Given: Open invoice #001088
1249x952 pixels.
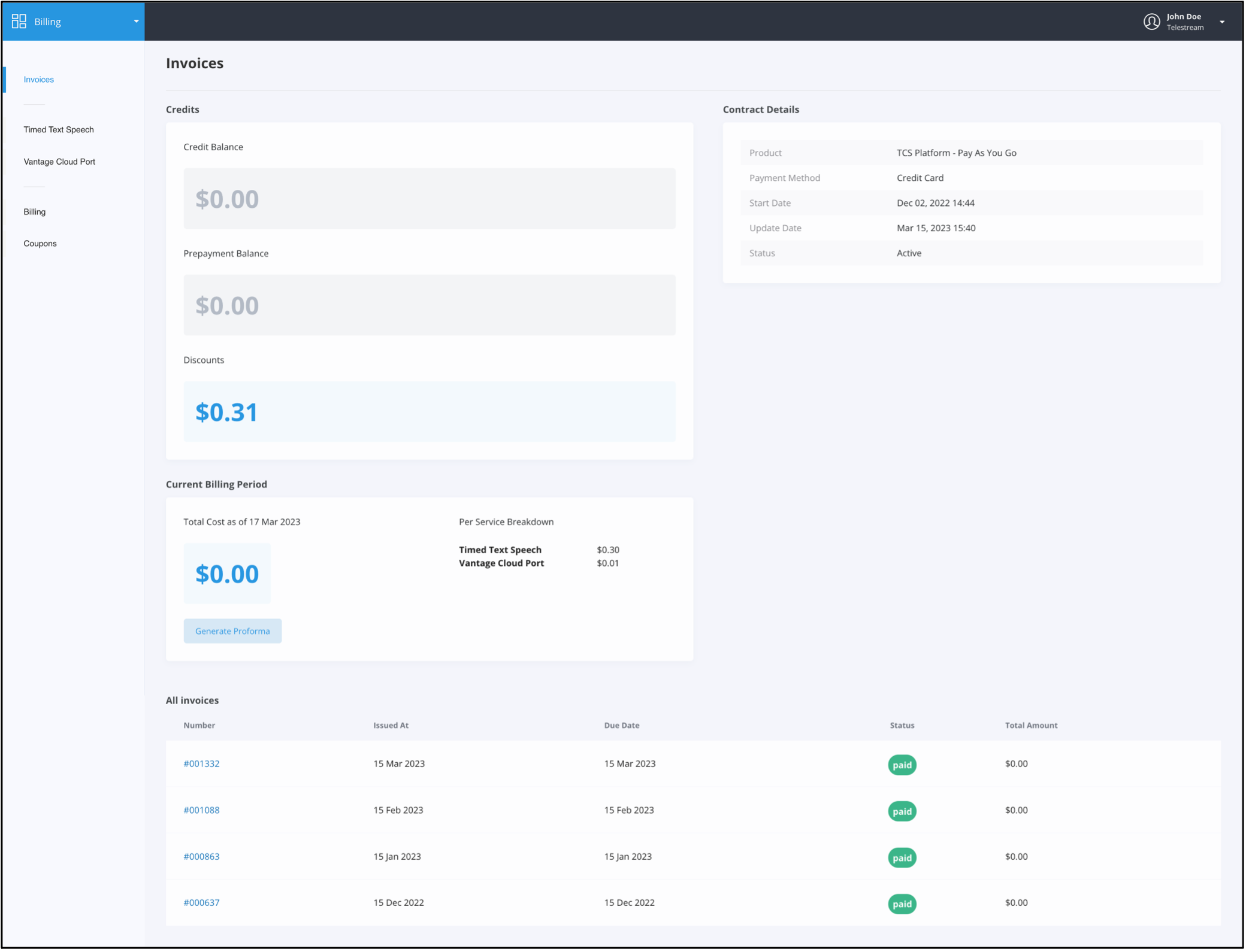Looking at the screenshot, I should coord(201,810).
